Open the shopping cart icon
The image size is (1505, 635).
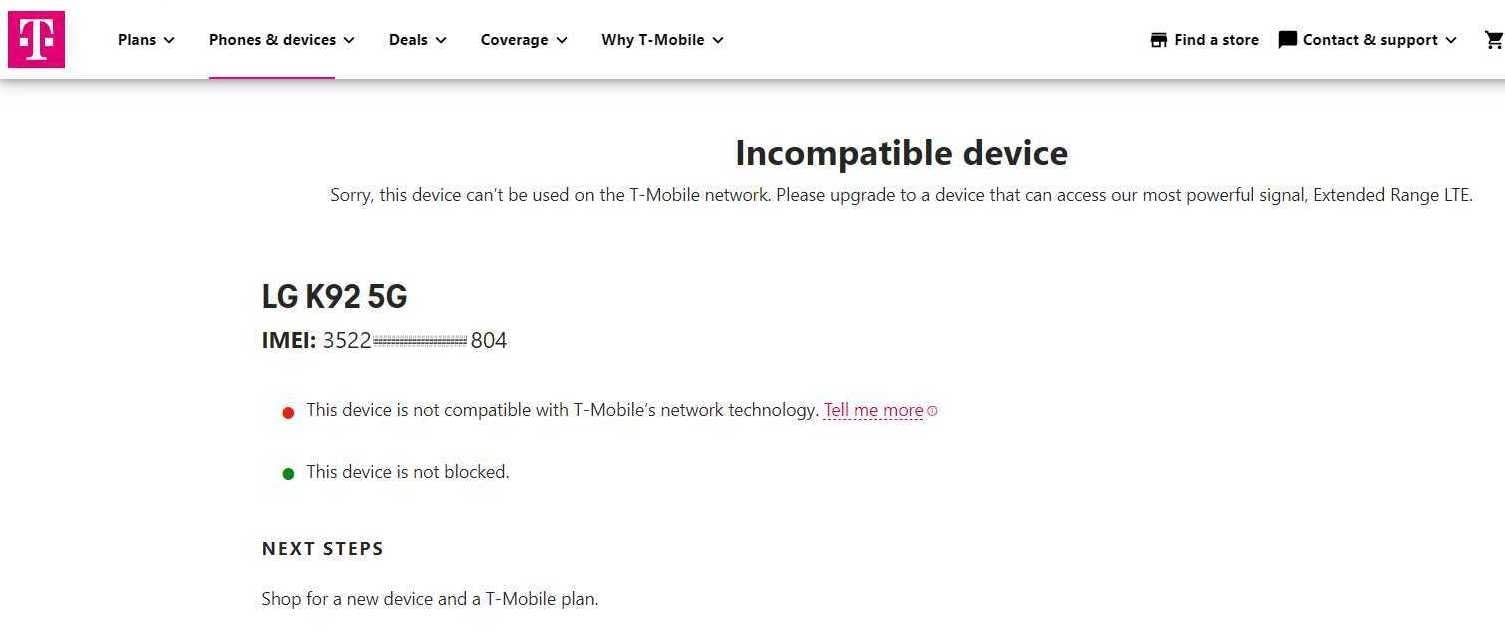click(x=1494, y=40)
